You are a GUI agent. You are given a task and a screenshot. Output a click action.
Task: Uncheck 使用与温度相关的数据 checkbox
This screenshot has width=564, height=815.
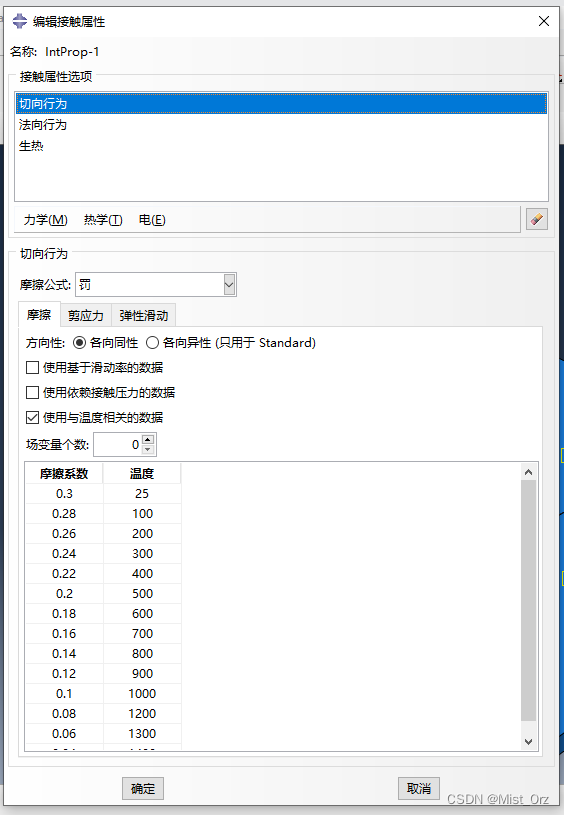pyautogui.click(x=32, y=417)
